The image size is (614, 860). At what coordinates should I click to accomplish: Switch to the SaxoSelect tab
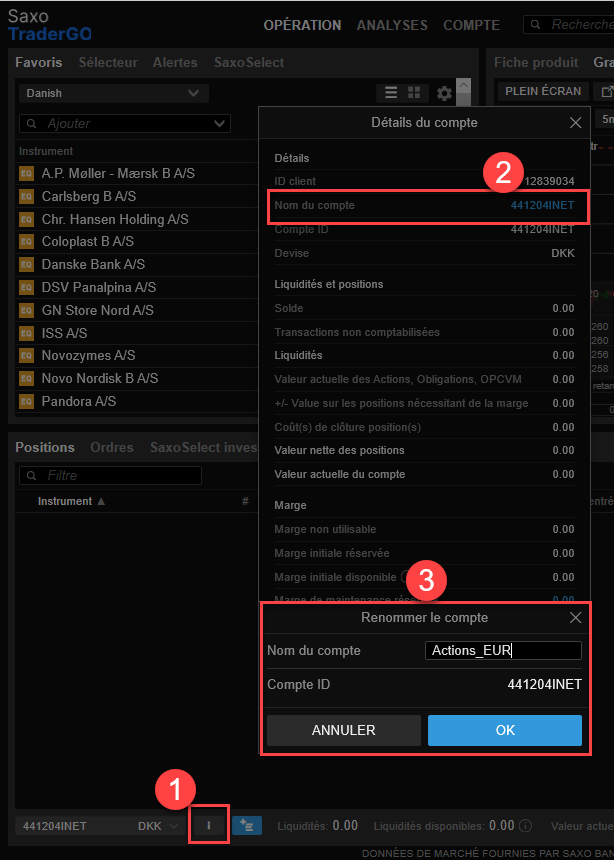[x=249, y=63]
